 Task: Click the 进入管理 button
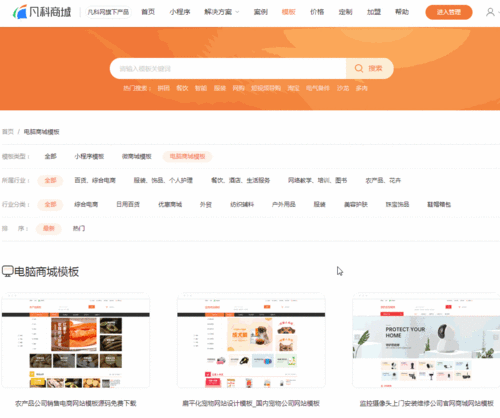449,12
